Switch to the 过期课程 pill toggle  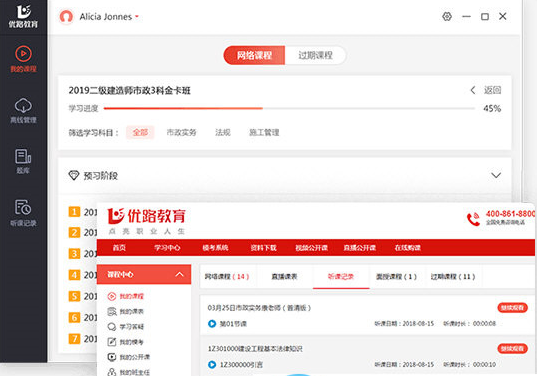(315, 55)
